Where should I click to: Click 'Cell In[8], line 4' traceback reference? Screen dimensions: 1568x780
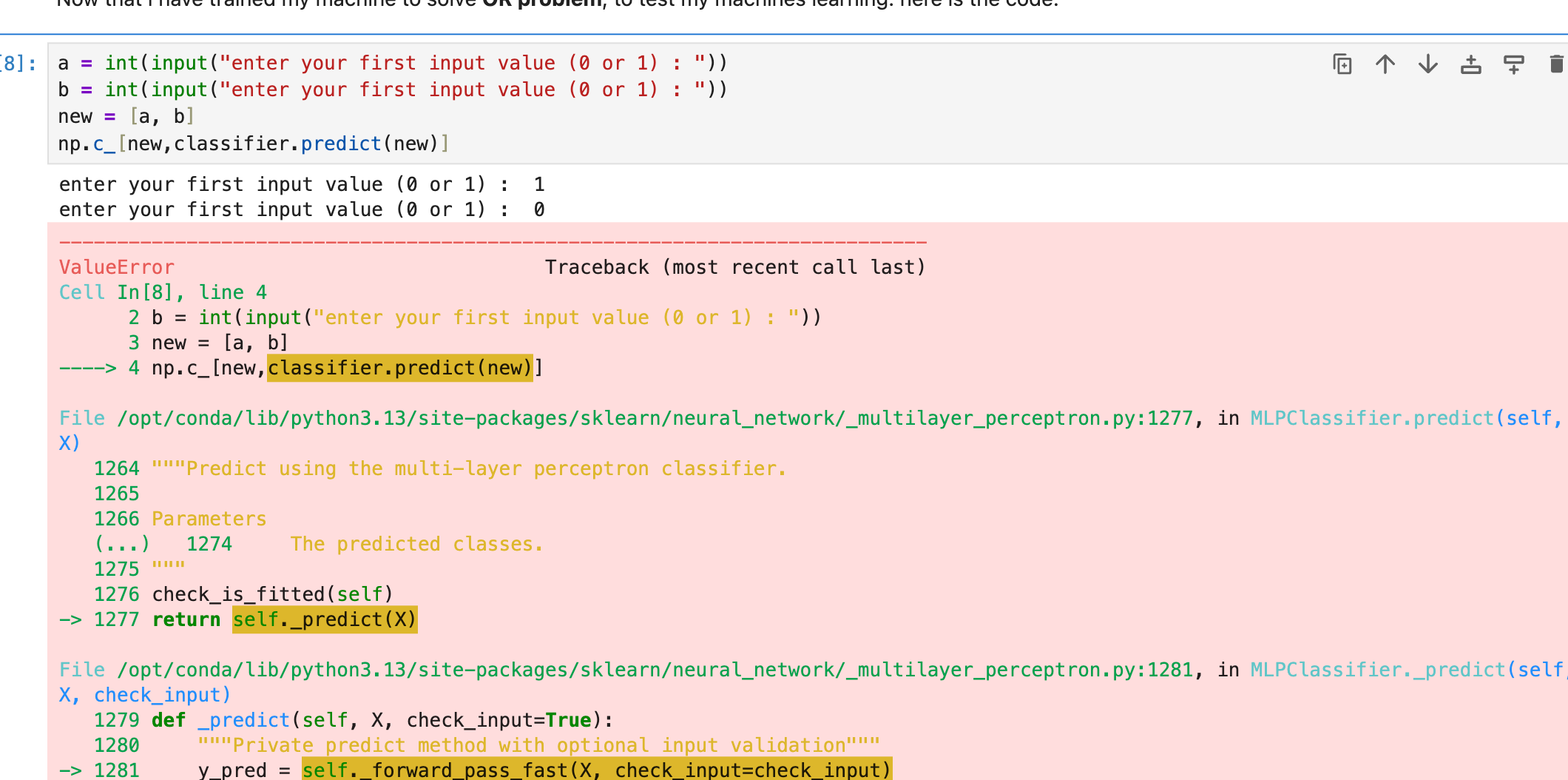click(163, 292)
